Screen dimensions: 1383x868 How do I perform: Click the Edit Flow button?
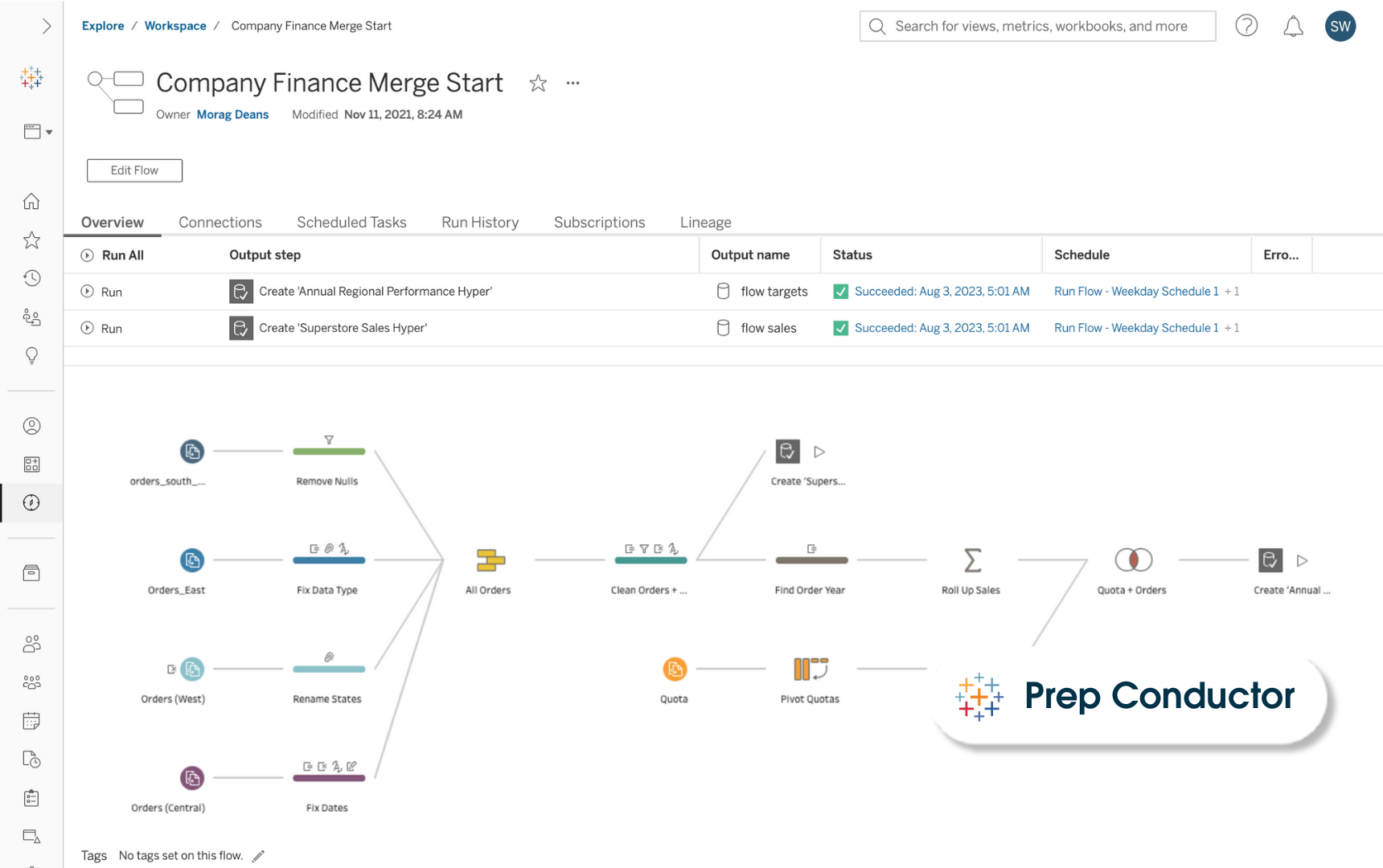(x=134, y=170)
